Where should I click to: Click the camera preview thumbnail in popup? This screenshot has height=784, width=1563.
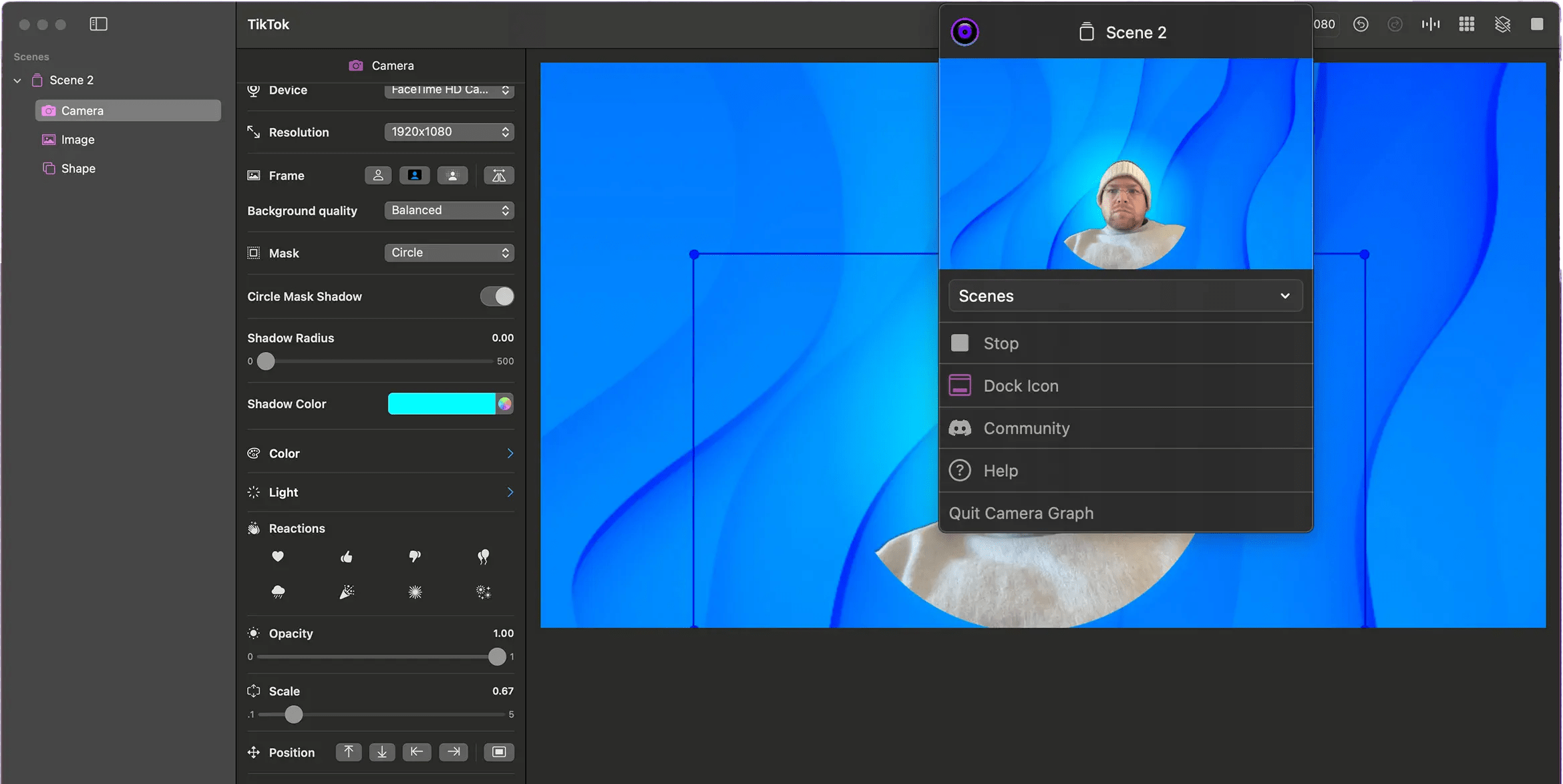pyautogui.click(x=1125, y=164)
